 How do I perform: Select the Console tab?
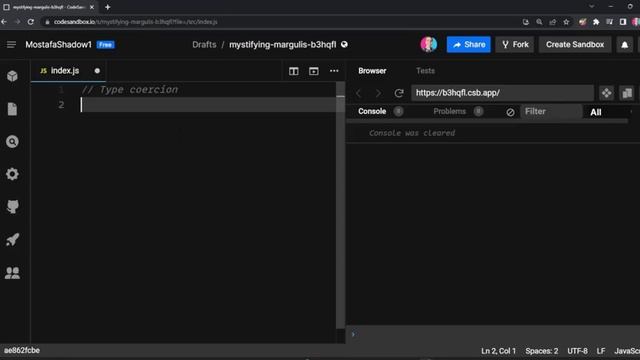372,111
